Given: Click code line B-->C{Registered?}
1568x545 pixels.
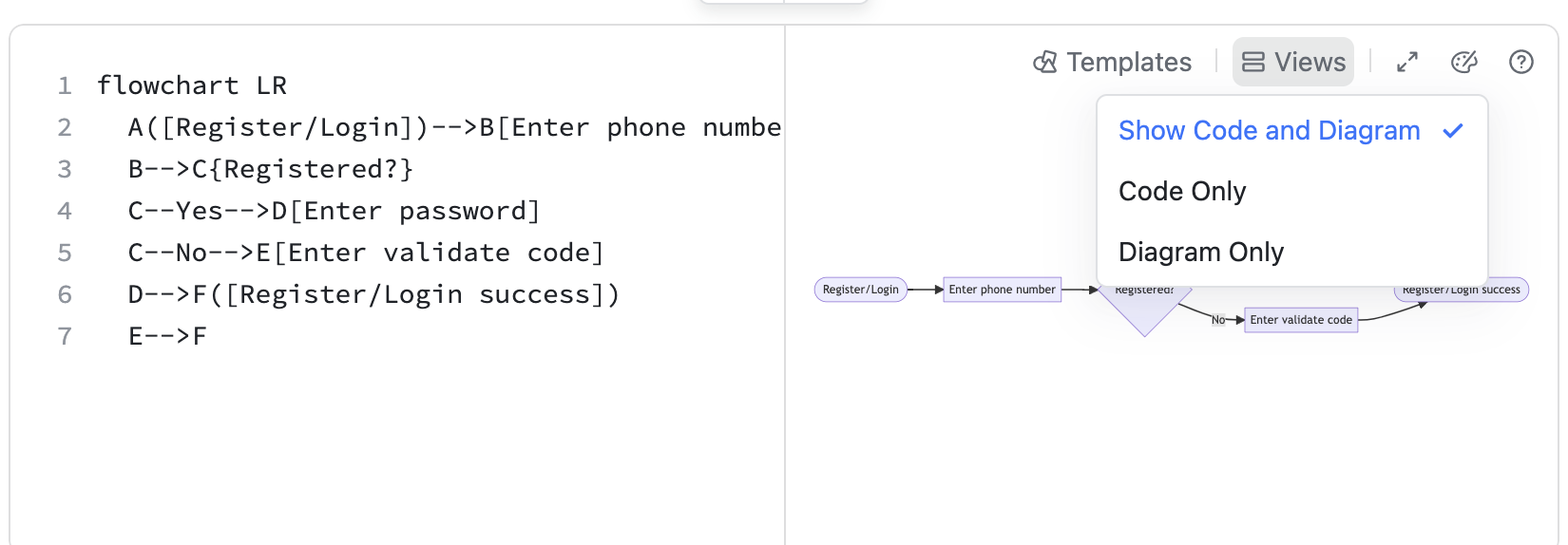Looking at the screenshot, I should pyautogui.click(x=271, y=169).
